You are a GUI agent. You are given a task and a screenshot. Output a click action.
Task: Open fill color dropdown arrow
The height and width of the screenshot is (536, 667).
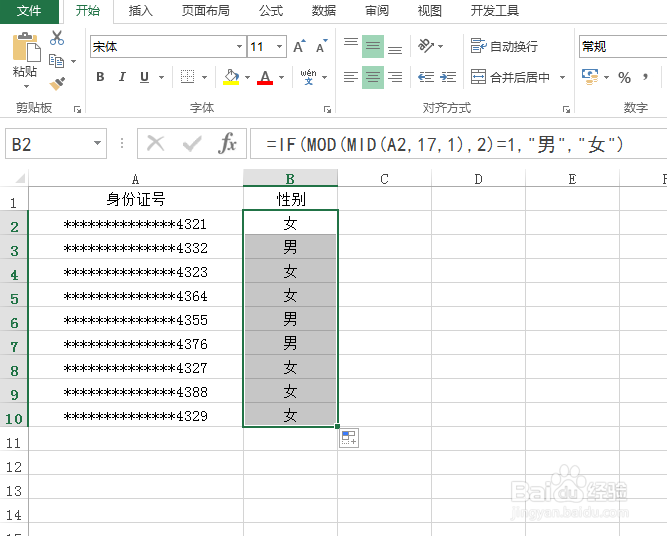tap(247, 77)
